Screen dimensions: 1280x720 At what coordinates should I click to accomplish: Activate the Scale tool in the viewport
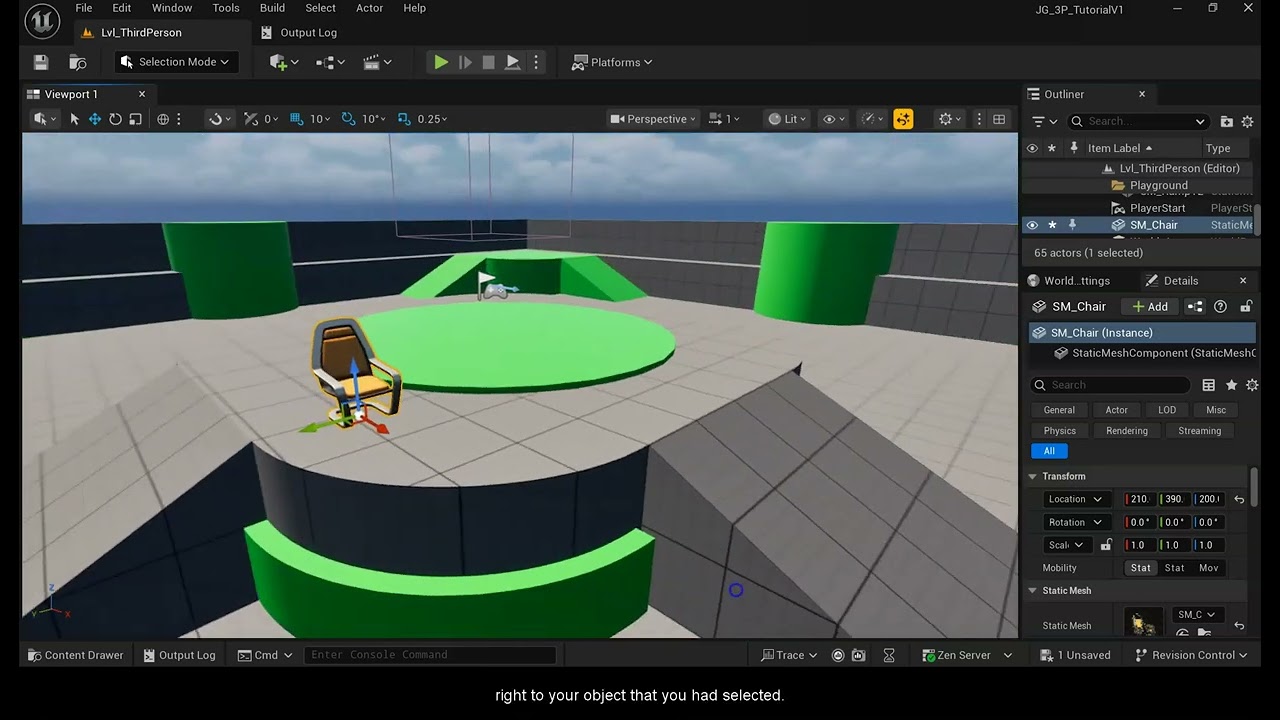tap(135, 119)
